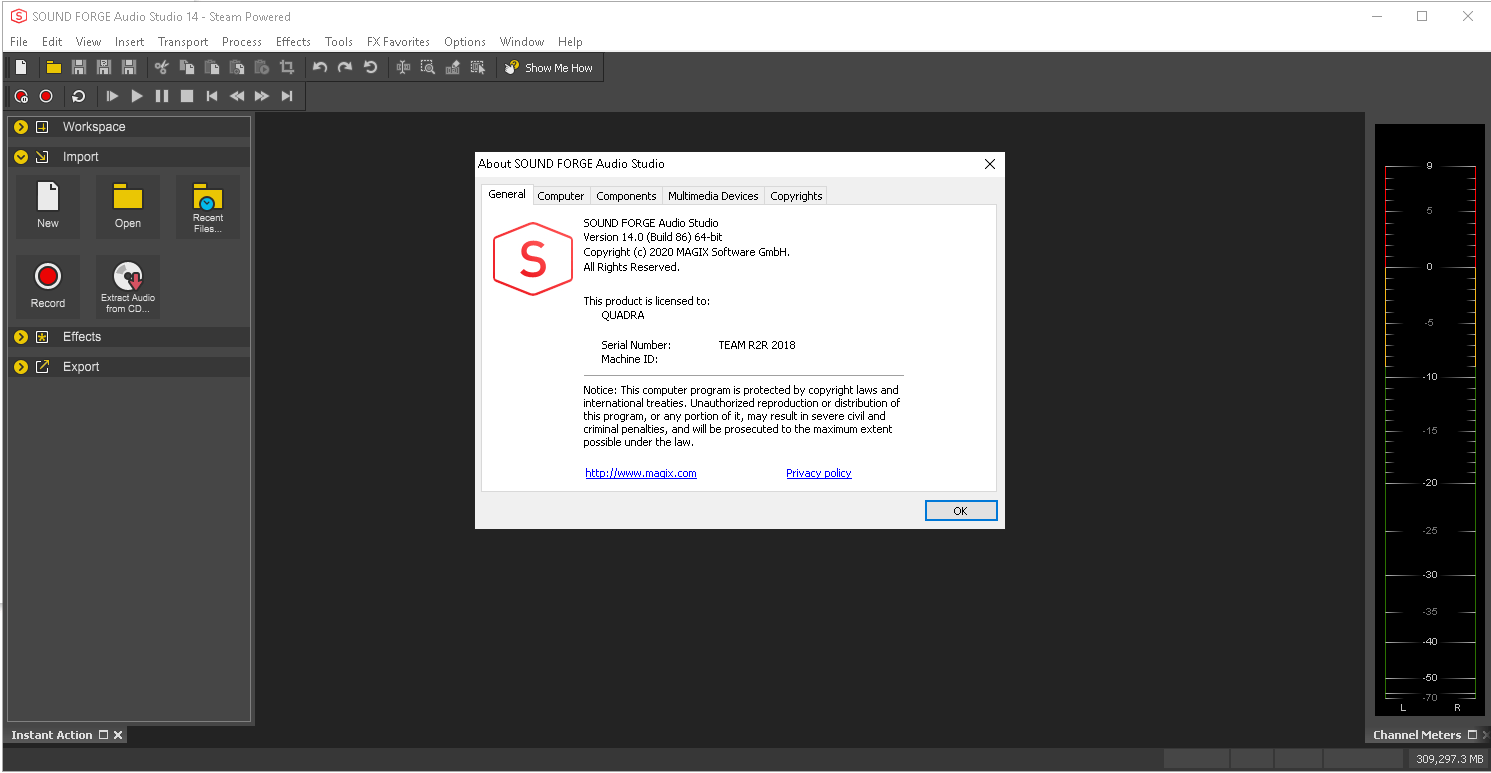1491x773 pixels.
Task: Click the Stop transport button
Action: pyautogui.click(x=187, y=96)
